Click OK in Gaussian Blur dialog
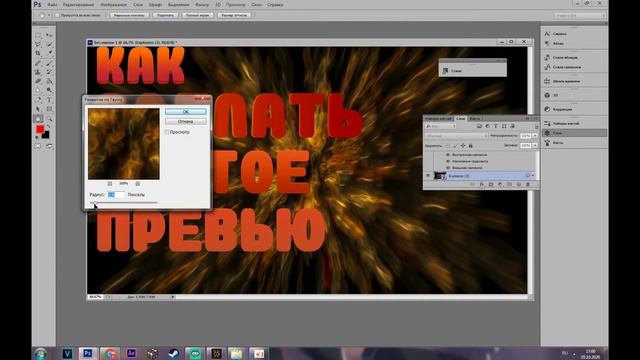Screen dimensions: 640x360 point(185,112)
